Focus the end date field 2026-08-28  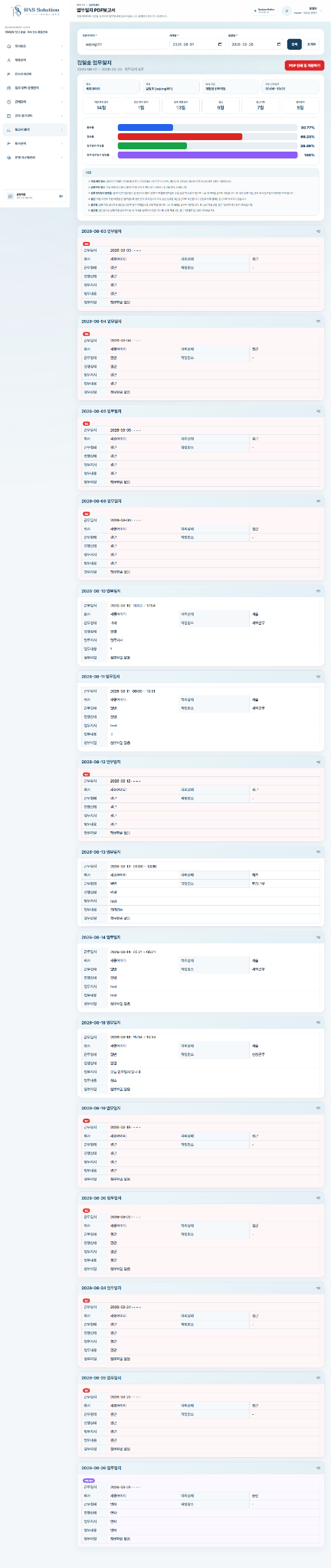[256, 44]
